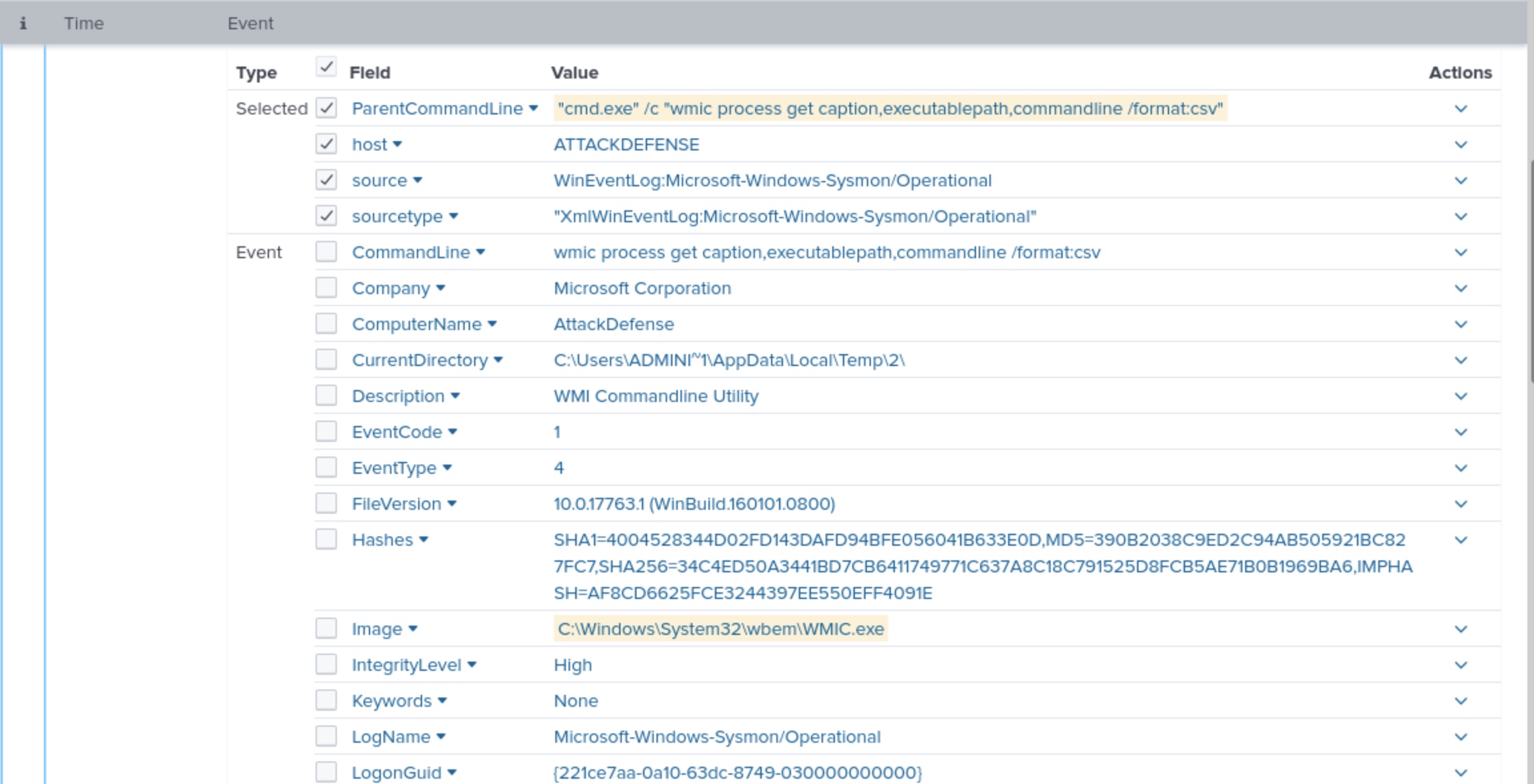Click the SHA1 hashes value text
1534x784 pixels.
pos(983,566)
